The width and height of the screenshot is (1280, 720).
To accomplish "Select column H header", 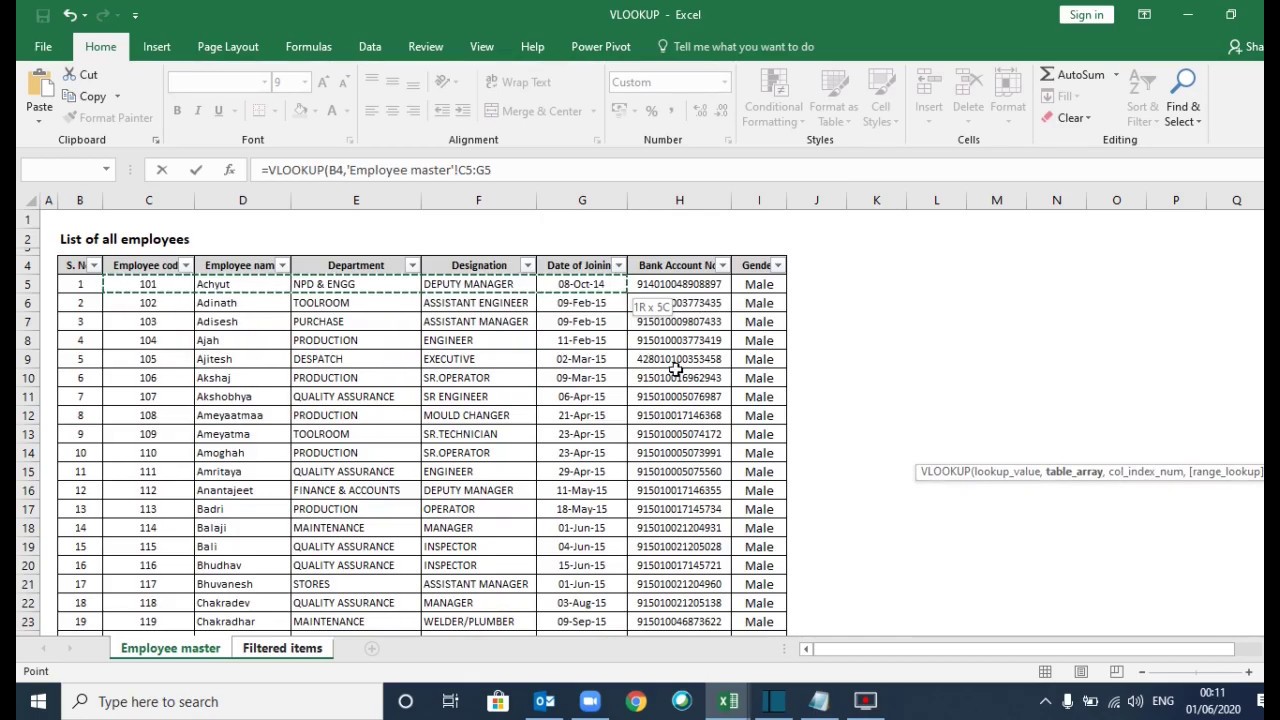I will [679, 201].
